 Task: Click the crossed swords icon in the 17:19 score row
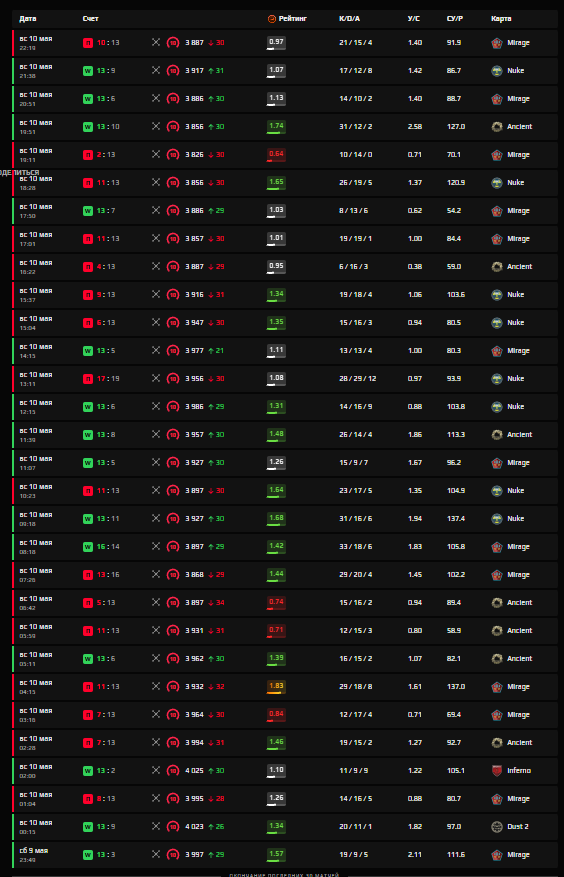pyautogui.click(x=156, y=379)
